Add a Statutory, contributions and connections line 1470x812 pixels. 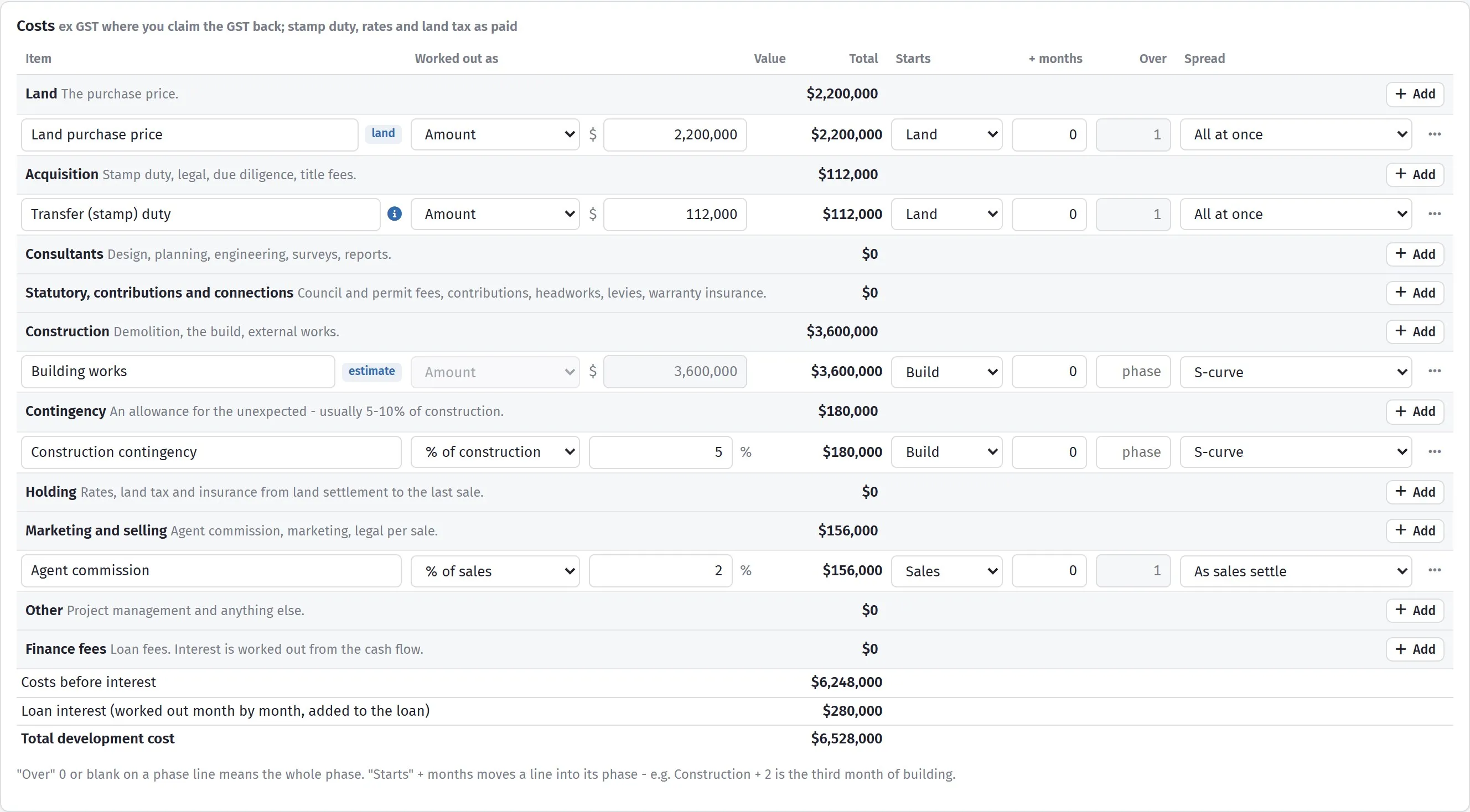[1415, 293]
